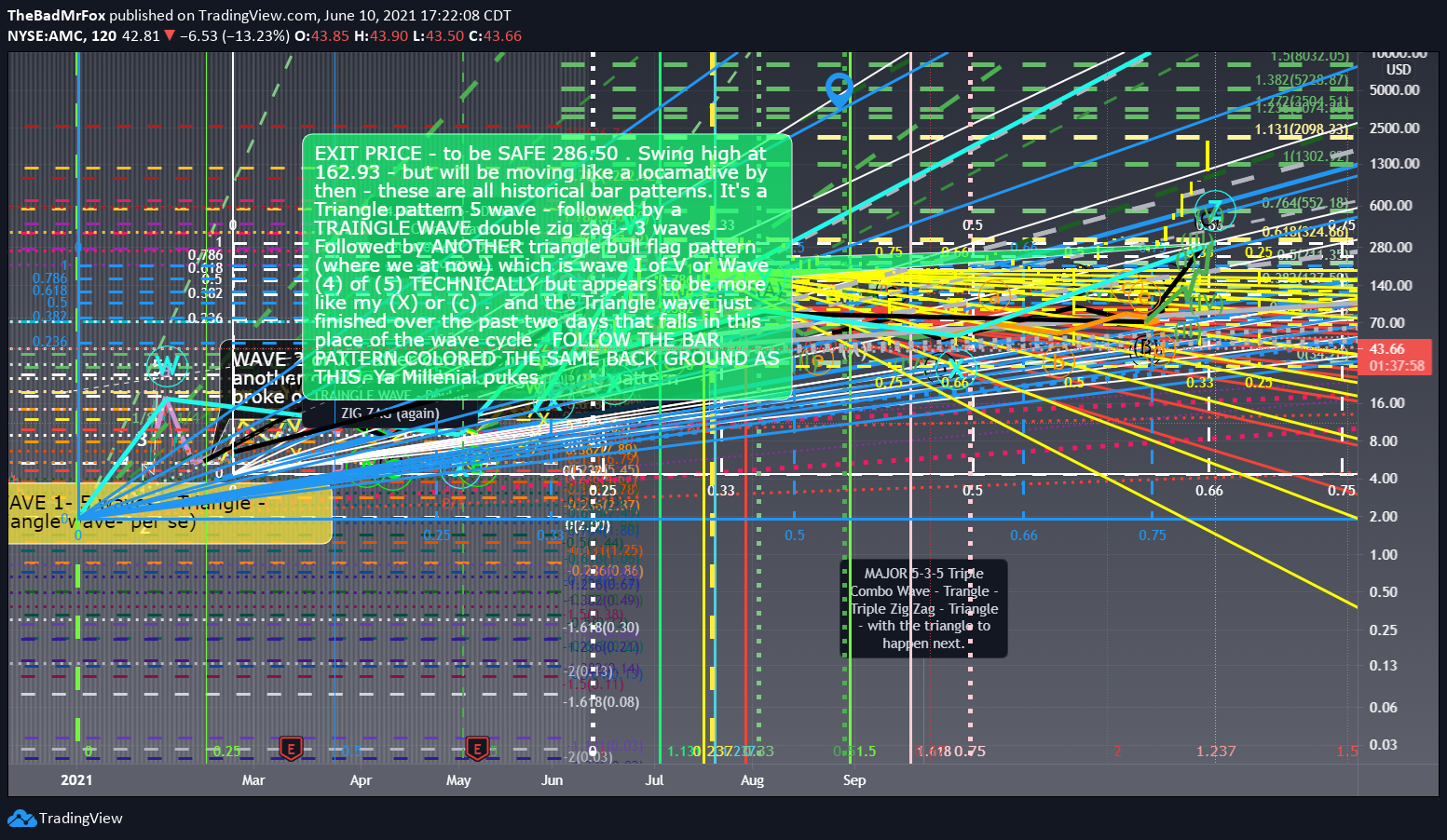Click the 0.50 price axis label
Image resolution: width=1447 pixels, height=840 pixels.
pyautogui.click(x=1384, y=592)
